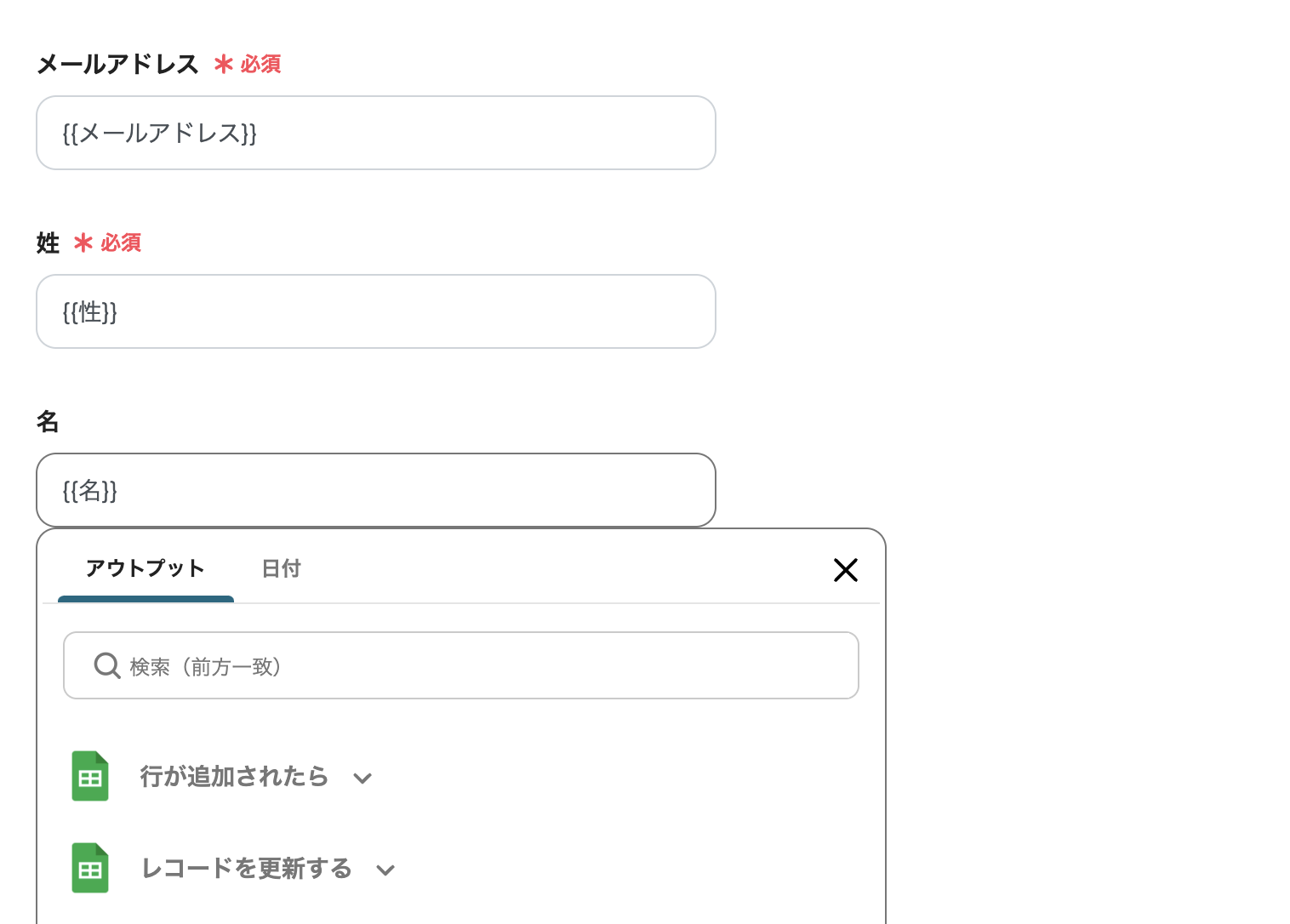Select the レコードを更新する label

[246, 868]
